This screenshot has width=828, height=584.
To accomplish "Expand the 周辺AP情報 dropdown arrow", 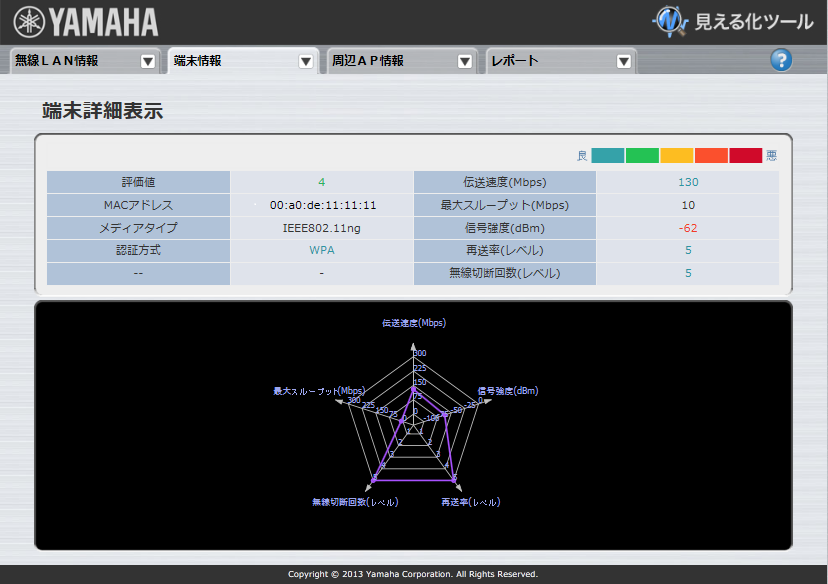I will pyautogui.click(x=464, y=61).
